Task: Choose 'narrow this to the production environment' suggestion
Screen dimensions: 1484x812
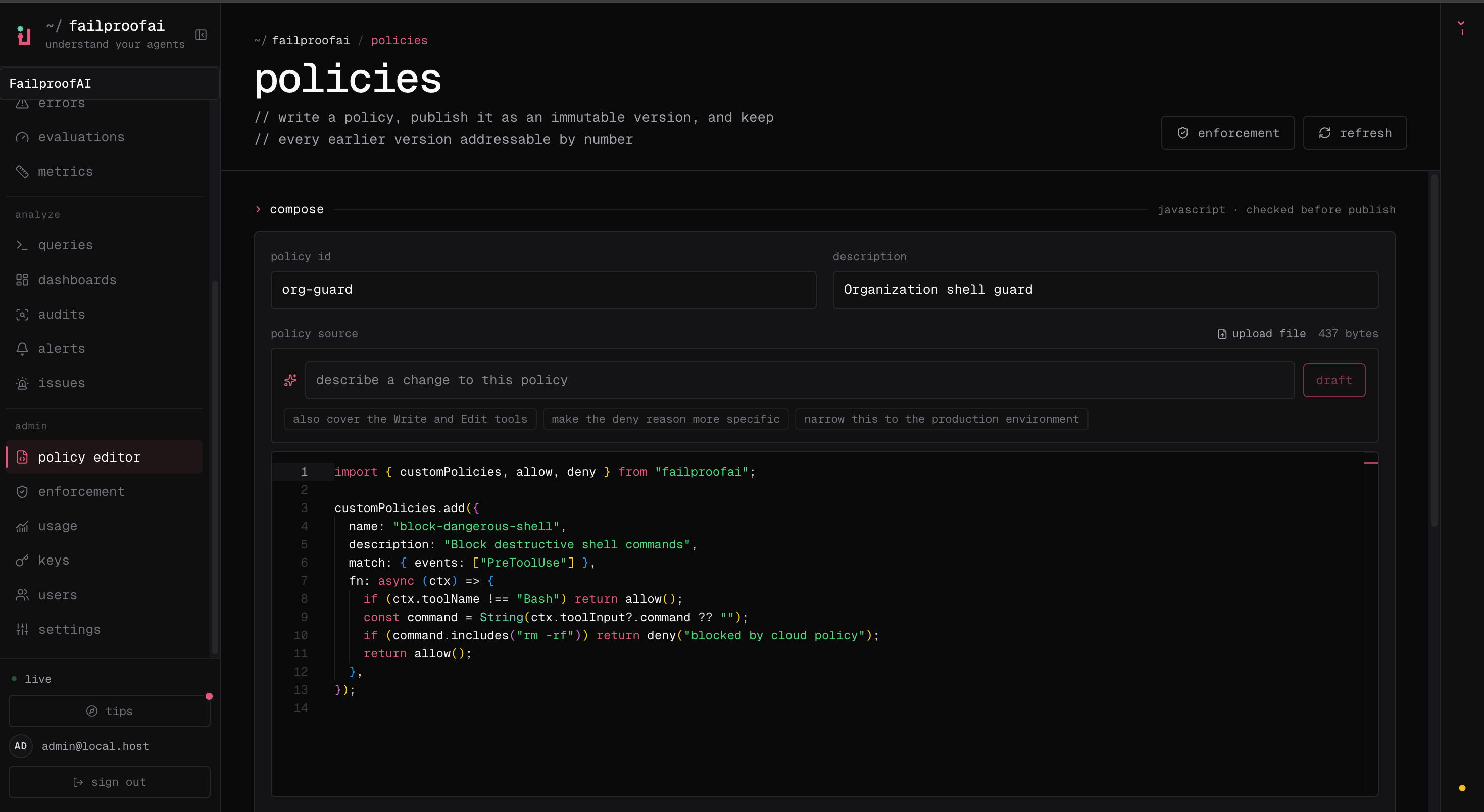Action: (942, 419)
